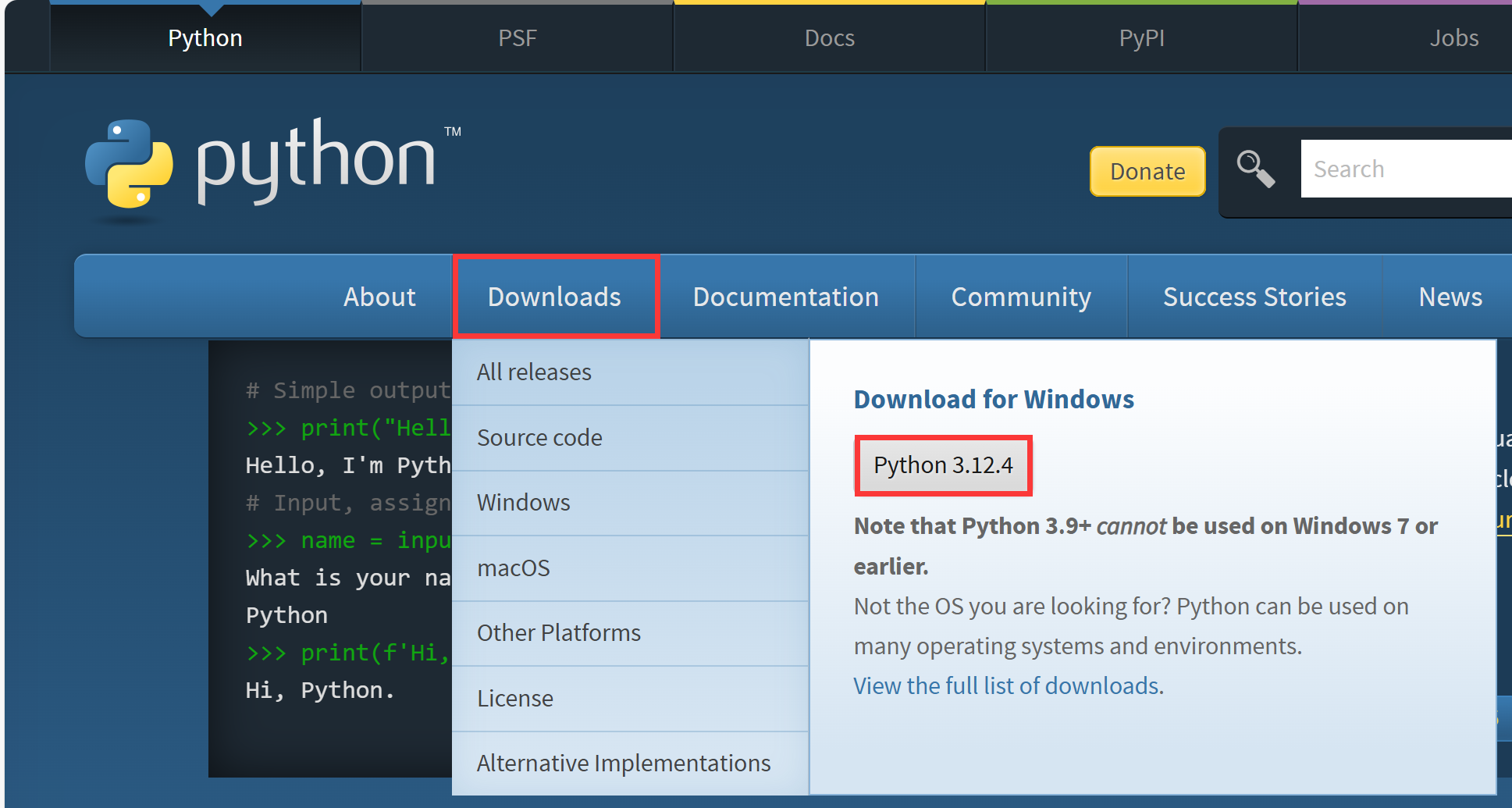
Task: Focus the Search input field
Action: click(x=1407, y=169)
